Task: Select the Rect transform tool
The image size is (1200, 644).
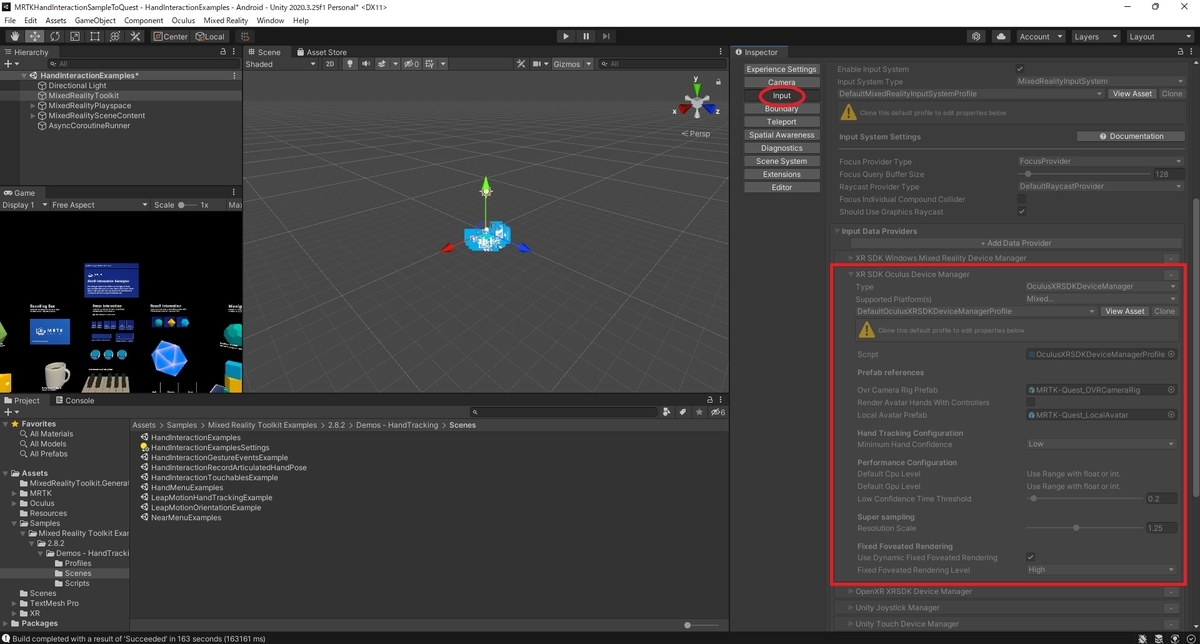Action: coord(94,36)
